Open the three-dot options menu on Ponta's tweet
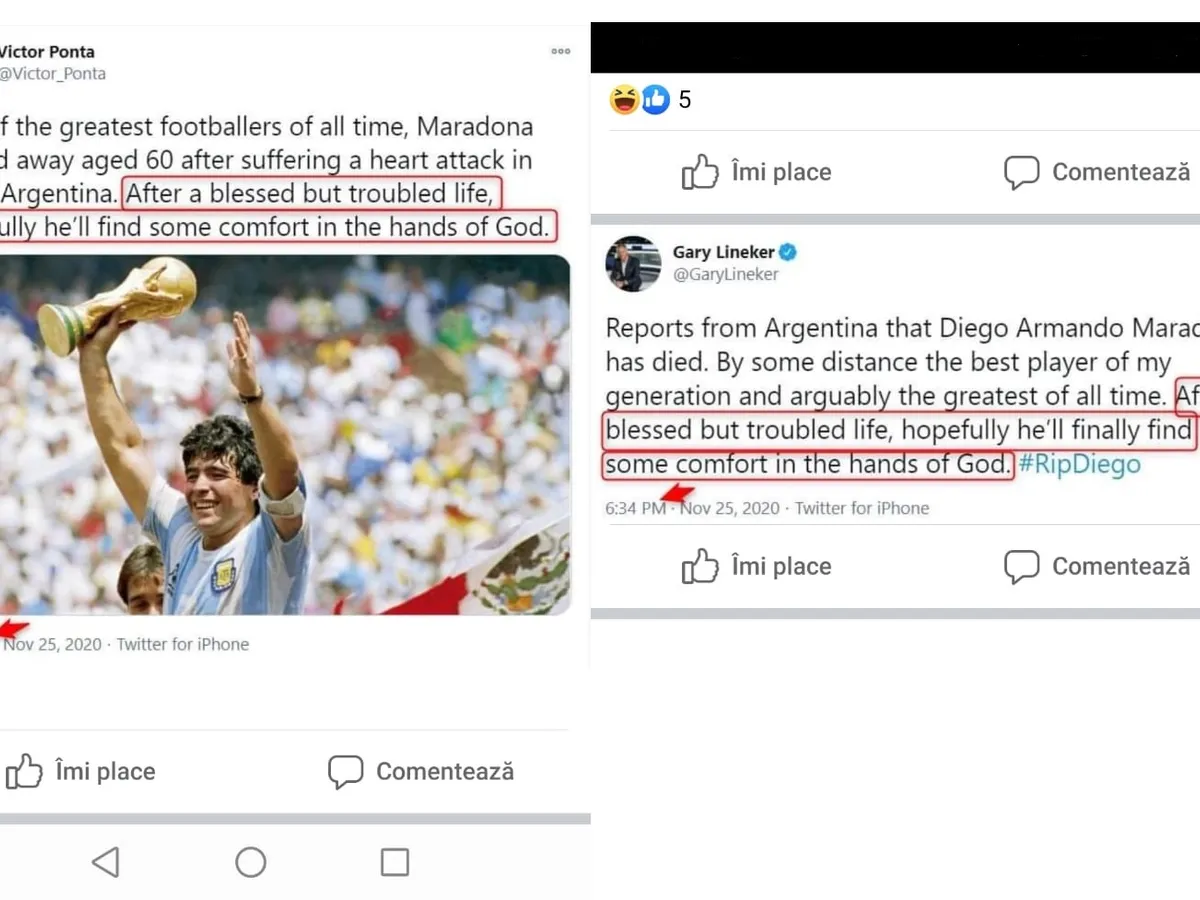Viewport: 1200px width, 900px height. pyautogui.click(x=560, y=51)
